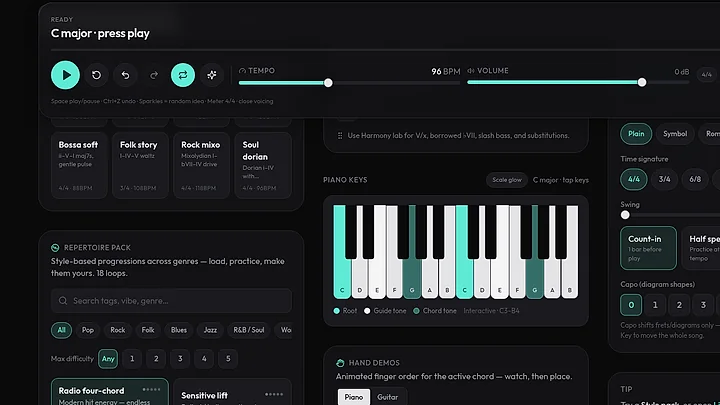This screenshot has height=405, width=720.
Task: Click the Hand Demos hand icon
Action: click(x=340, y=363)
